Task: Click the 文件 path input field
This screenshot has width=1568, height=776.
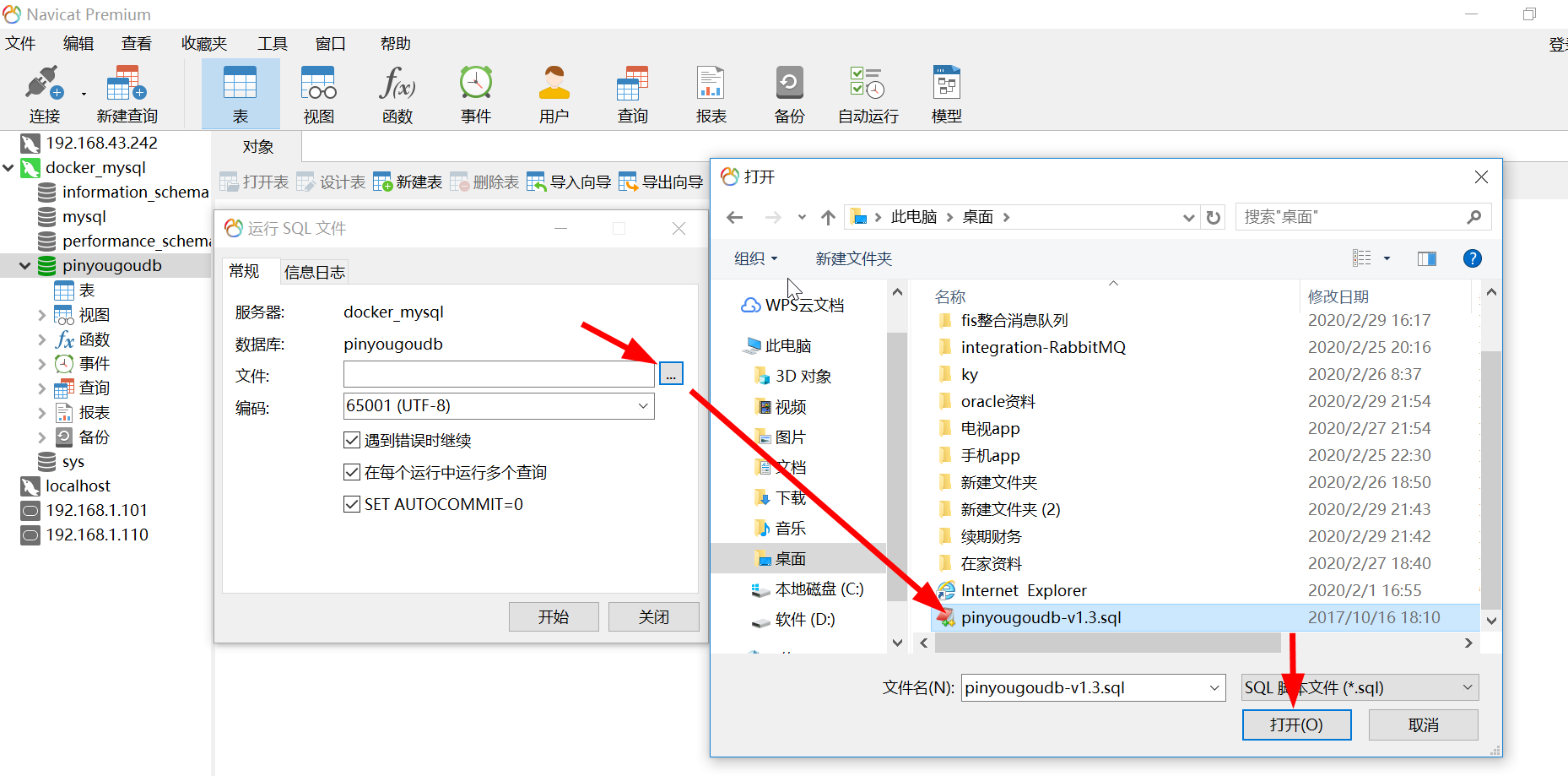Action: click(499, 374)
